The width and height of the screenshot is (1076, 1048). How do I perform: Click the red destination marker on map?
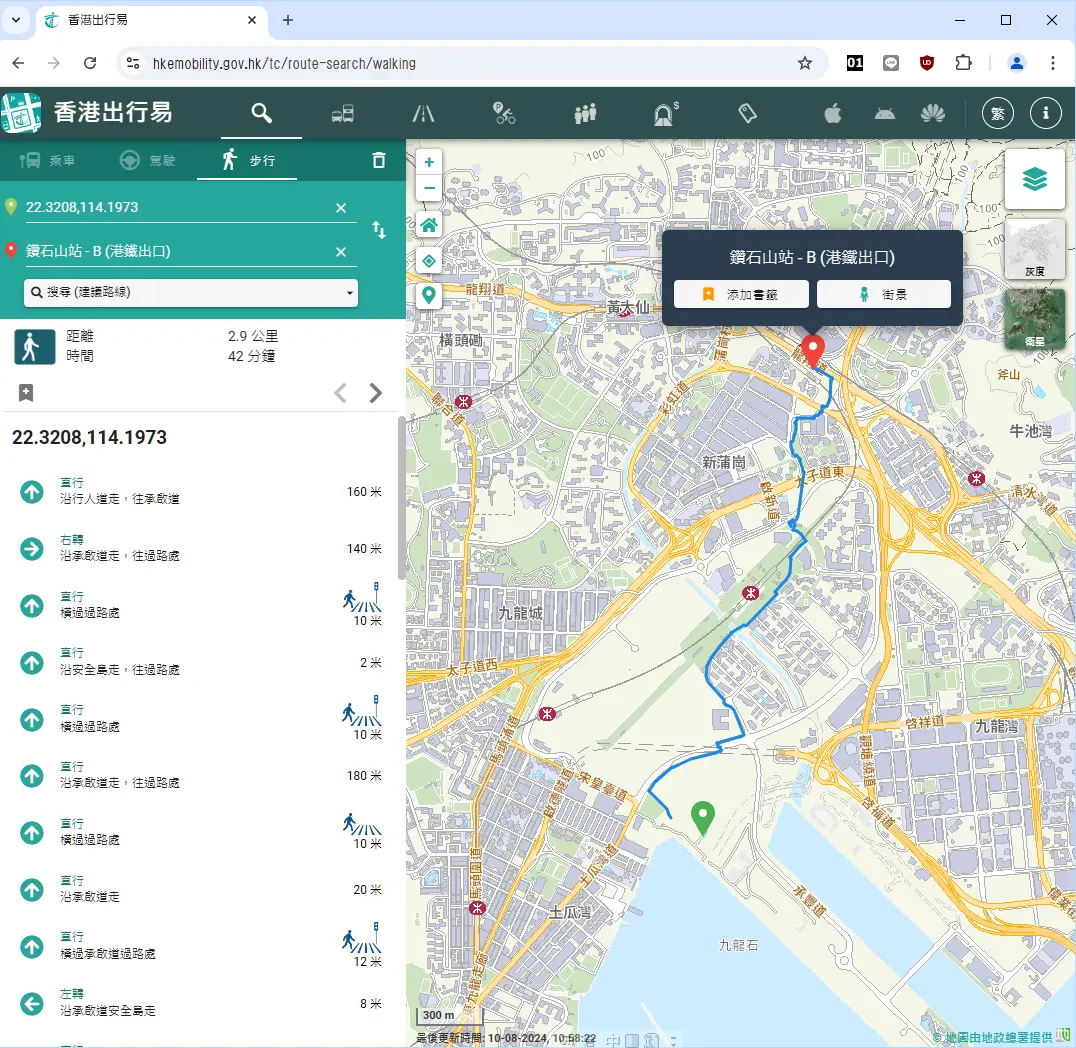tap(813, 351)
